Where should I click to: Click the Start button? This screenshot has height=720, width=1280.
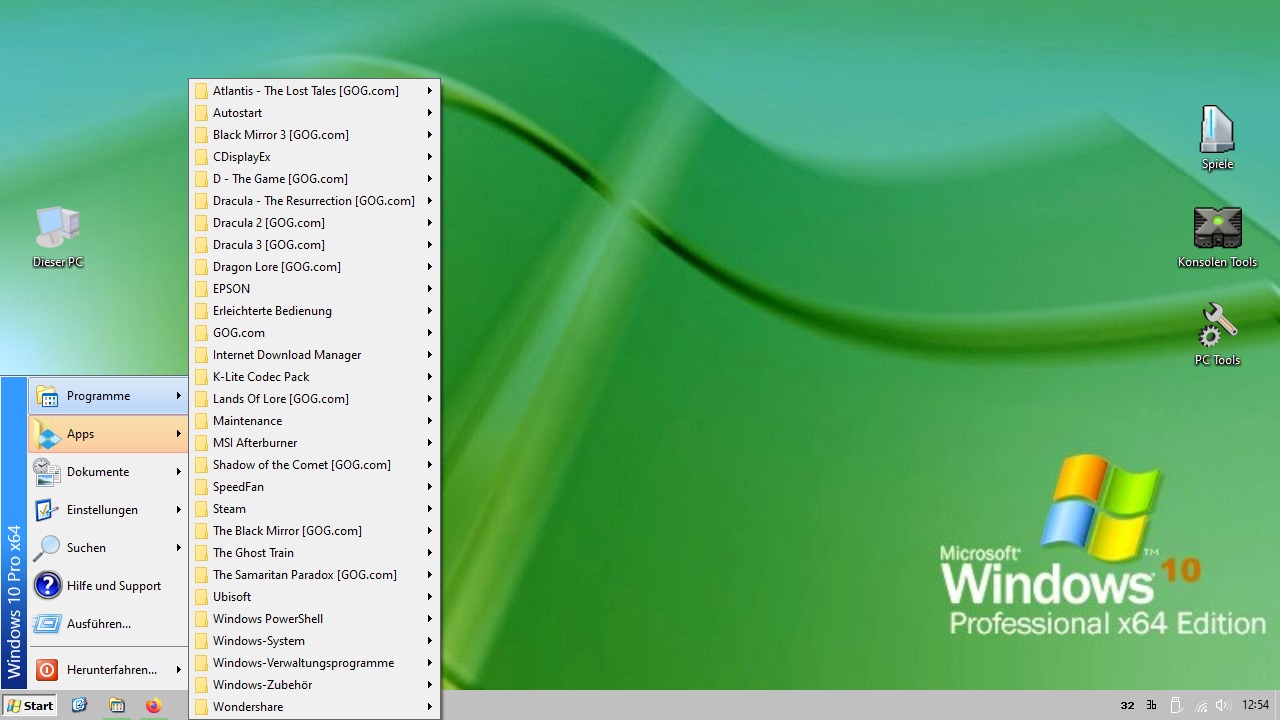coord(29,705)
